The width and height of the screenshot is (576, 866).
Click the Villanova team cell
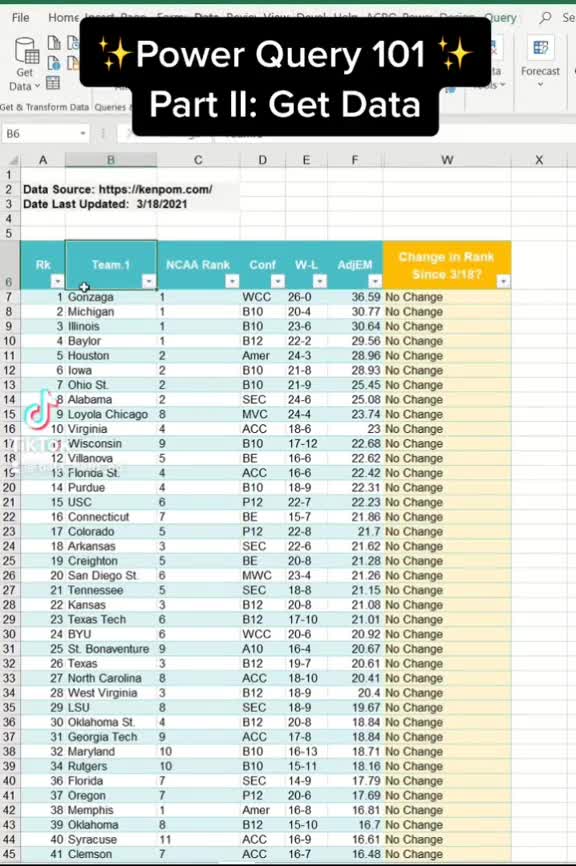(x=111, y=458)
